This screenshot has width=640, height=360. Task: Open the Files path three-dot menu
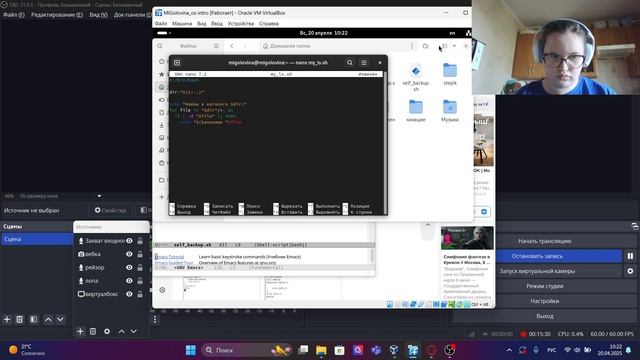[x=411, y=46]
